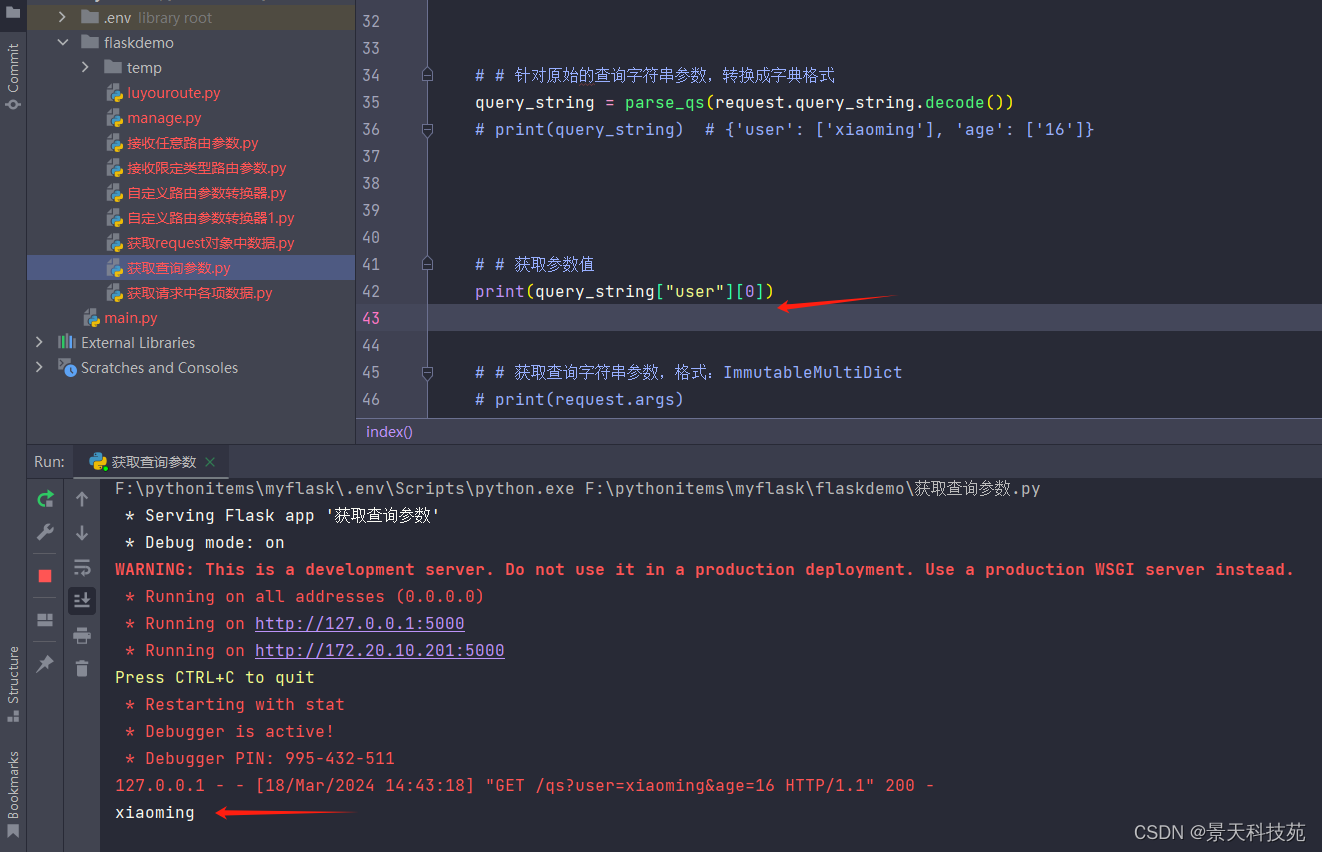Click Python file icon beside manage.py
Screen dimensions: 1322x852
pyautogui.click(x=115, y=118)
